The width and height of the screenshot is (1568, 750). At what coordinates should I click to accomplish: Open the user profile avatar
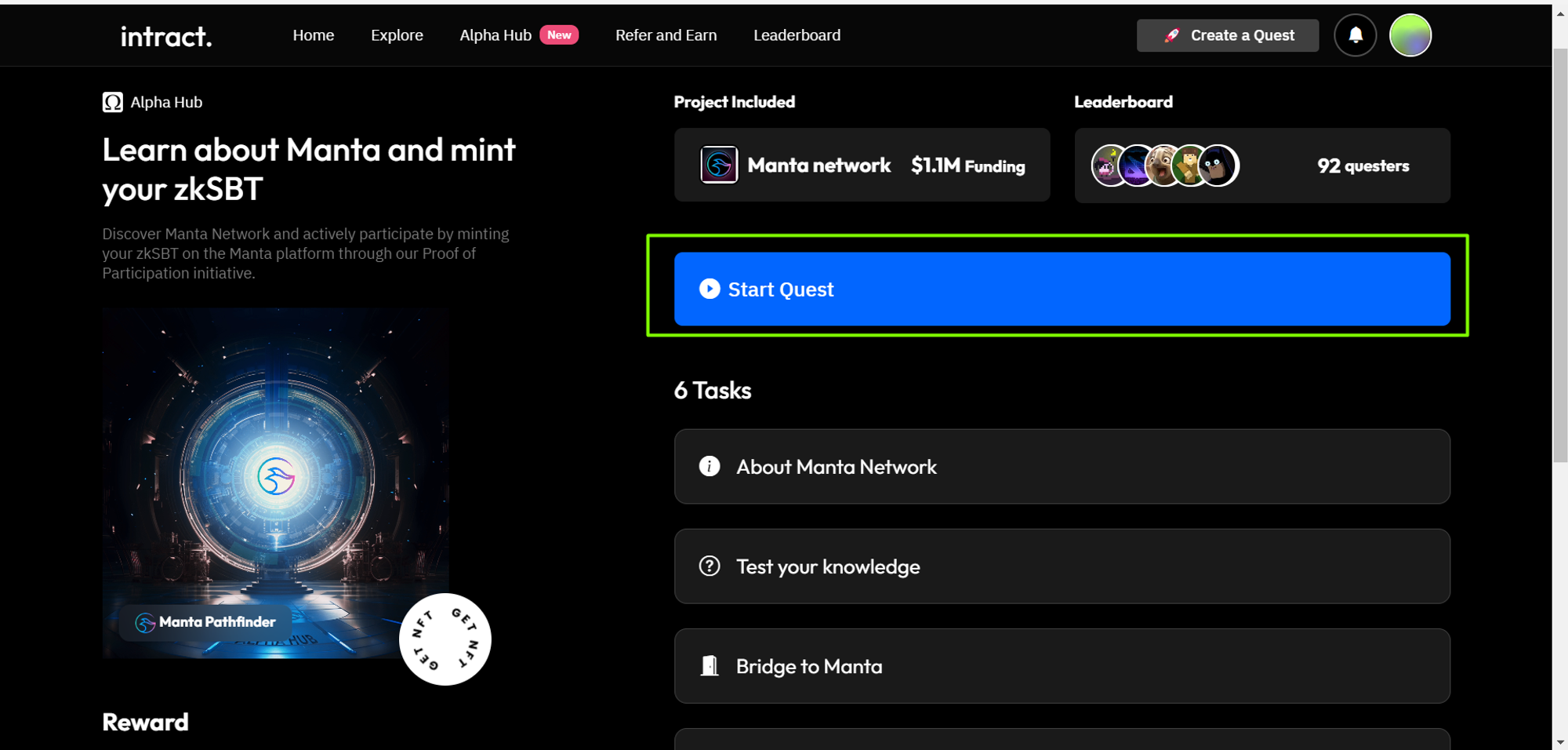click(1410, 35)
